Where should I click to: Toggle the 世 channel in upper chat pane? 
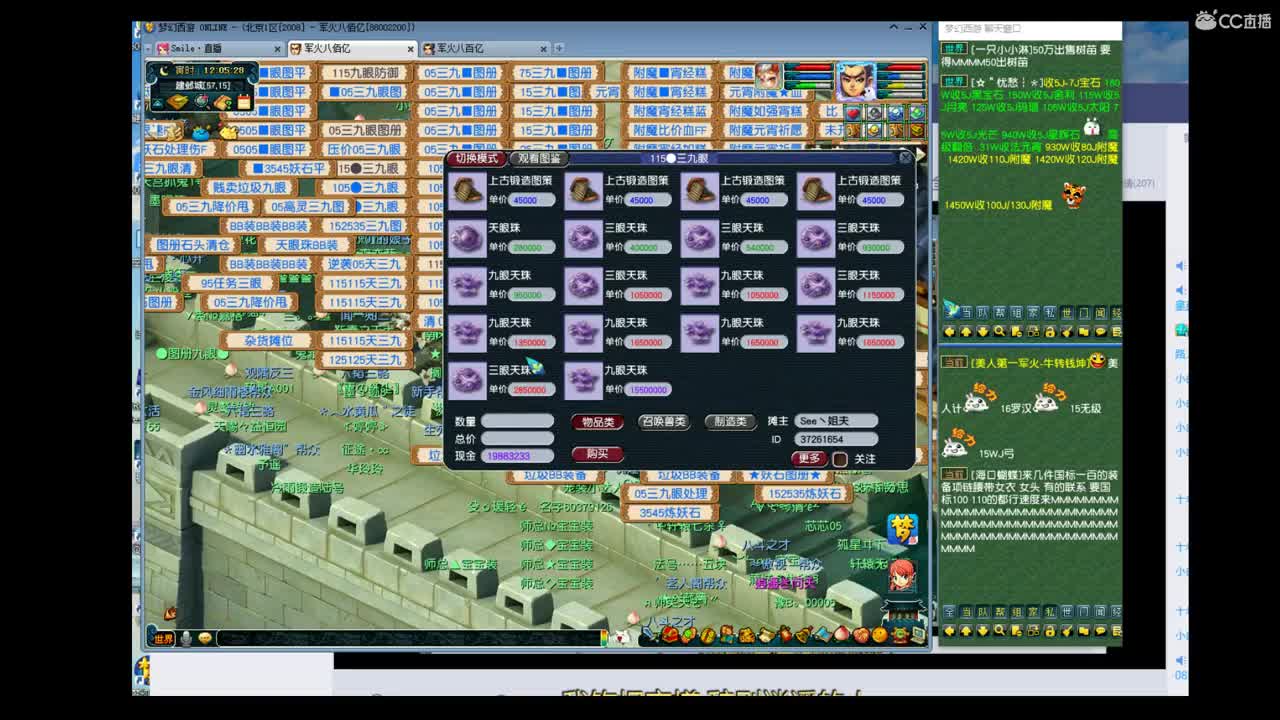1067,313
